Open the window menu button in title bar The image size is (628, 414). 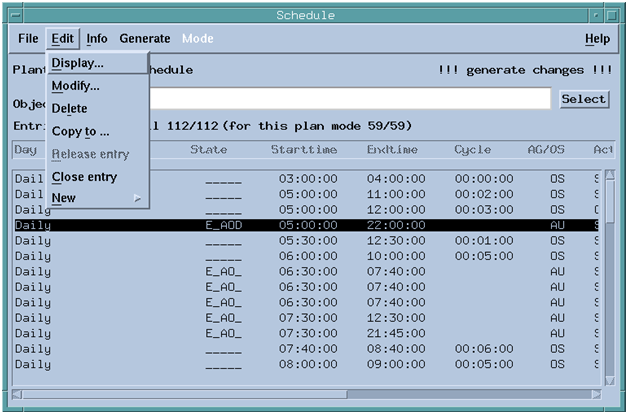(x=14, y=15)
